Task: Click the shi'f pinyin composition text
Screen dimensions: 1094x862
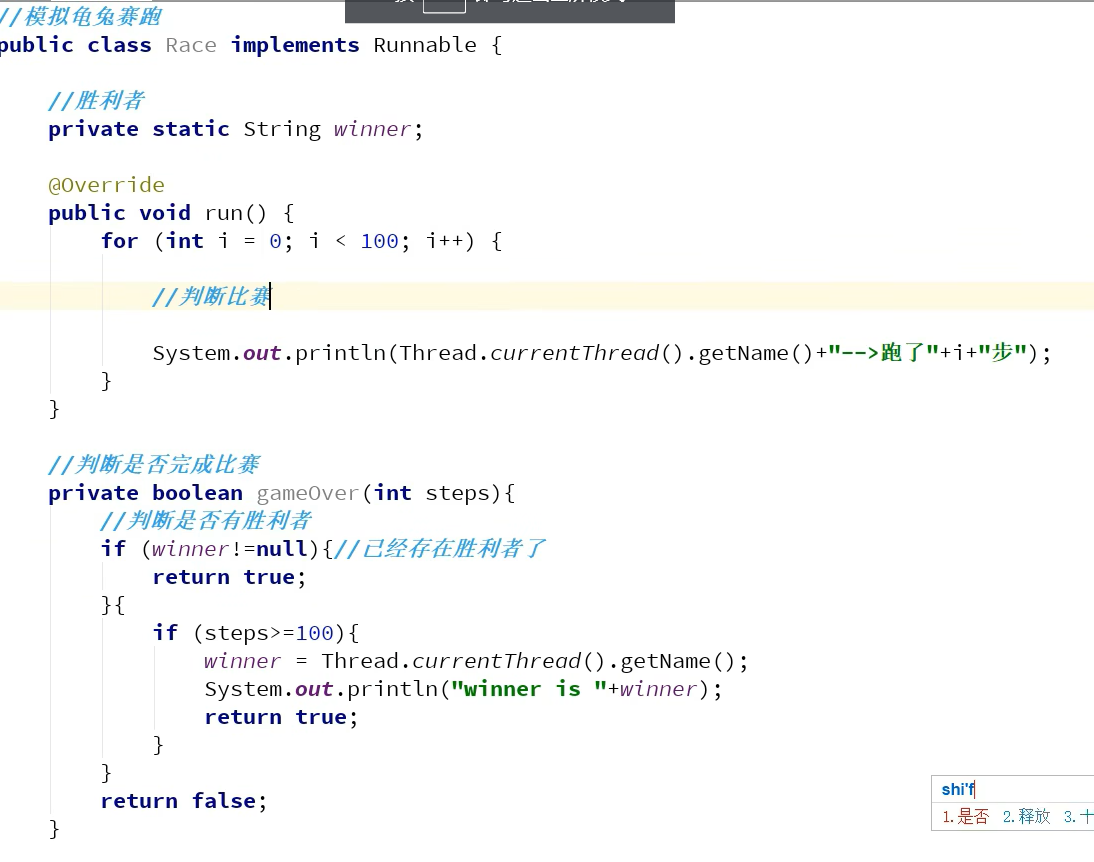Action: pos(957,789)
